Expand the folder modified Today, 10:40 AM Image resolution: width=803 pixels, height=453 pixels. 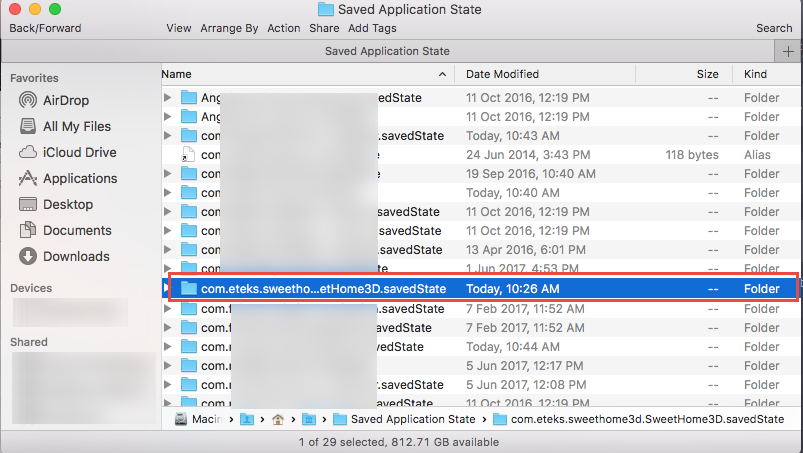tap(167, 192)
